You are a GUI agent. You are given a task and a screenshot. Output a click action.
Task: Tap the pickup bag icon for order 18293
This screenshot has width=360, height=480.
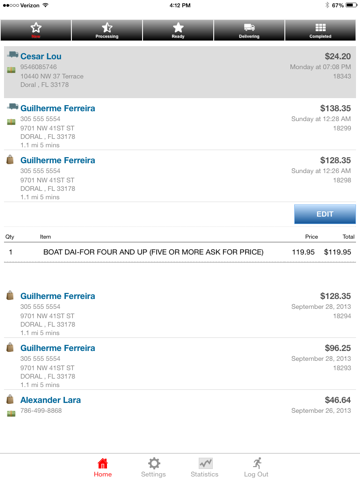[x=10, y=347]
